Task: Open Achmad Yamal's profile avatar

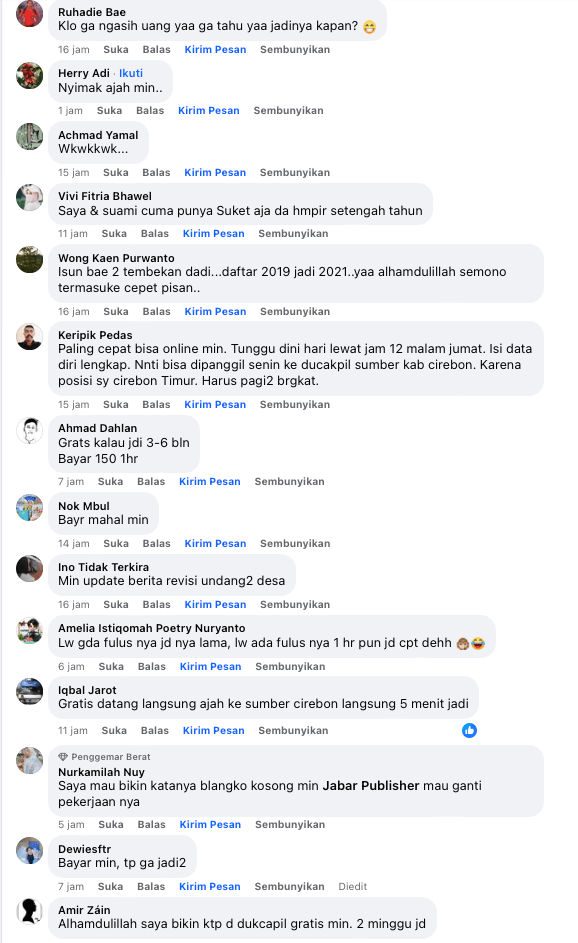Action: [x=29, y=137]
